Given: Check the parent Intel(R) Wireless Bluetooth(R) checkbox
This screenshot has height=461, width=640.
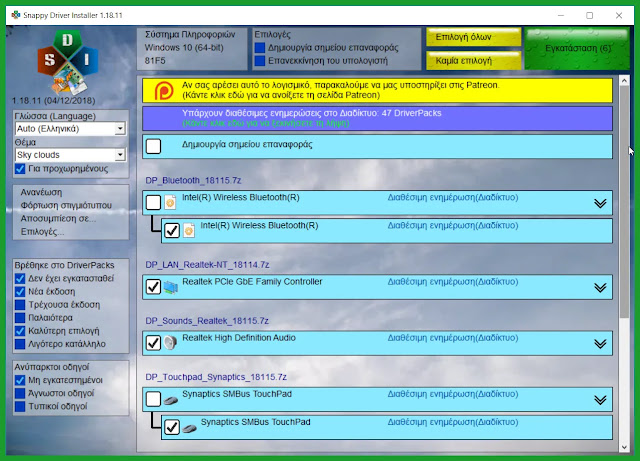Looking at the screenshot, I should tap(153, 202).
